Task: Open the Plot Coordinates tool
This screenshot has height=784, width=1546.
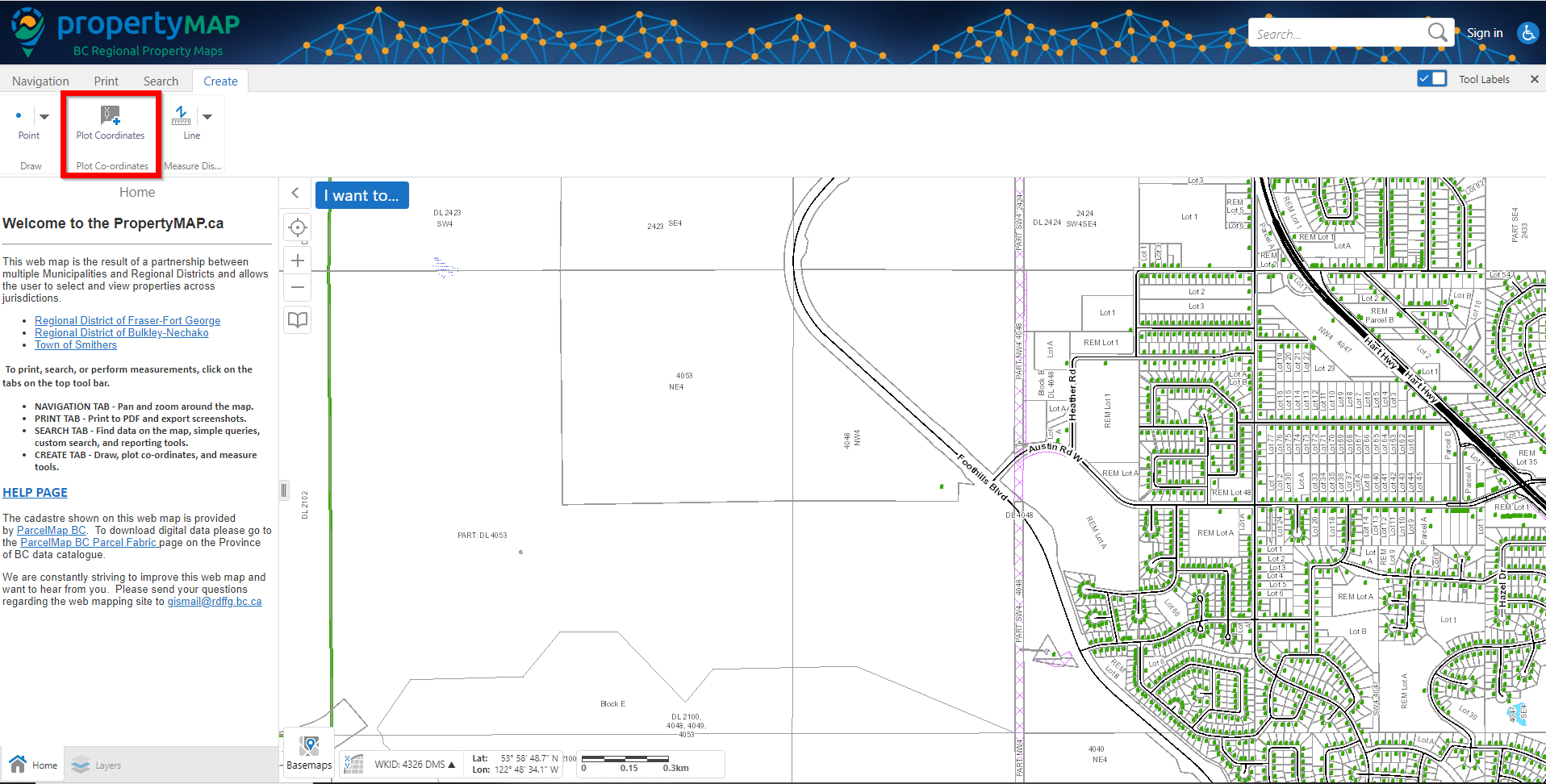Action: (111, 123)
